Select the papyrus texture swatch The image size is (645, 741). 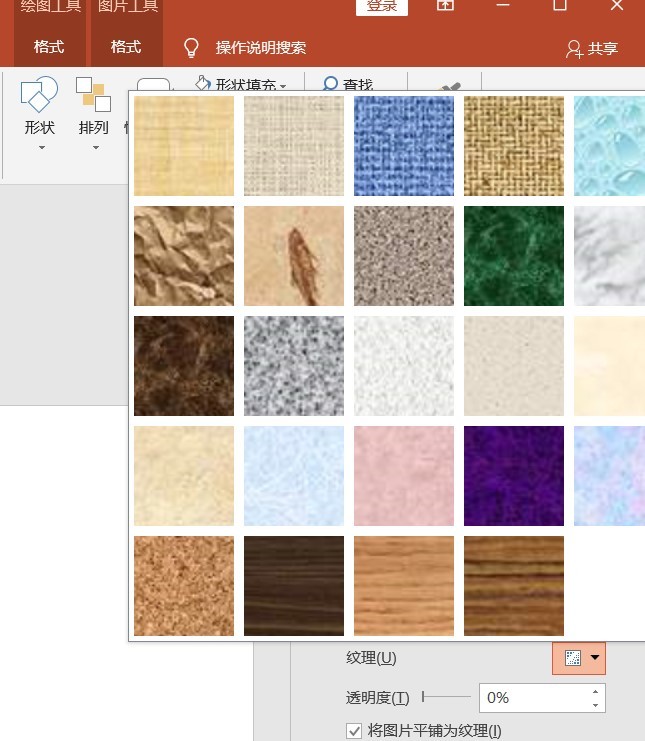[x=184, y=146]
